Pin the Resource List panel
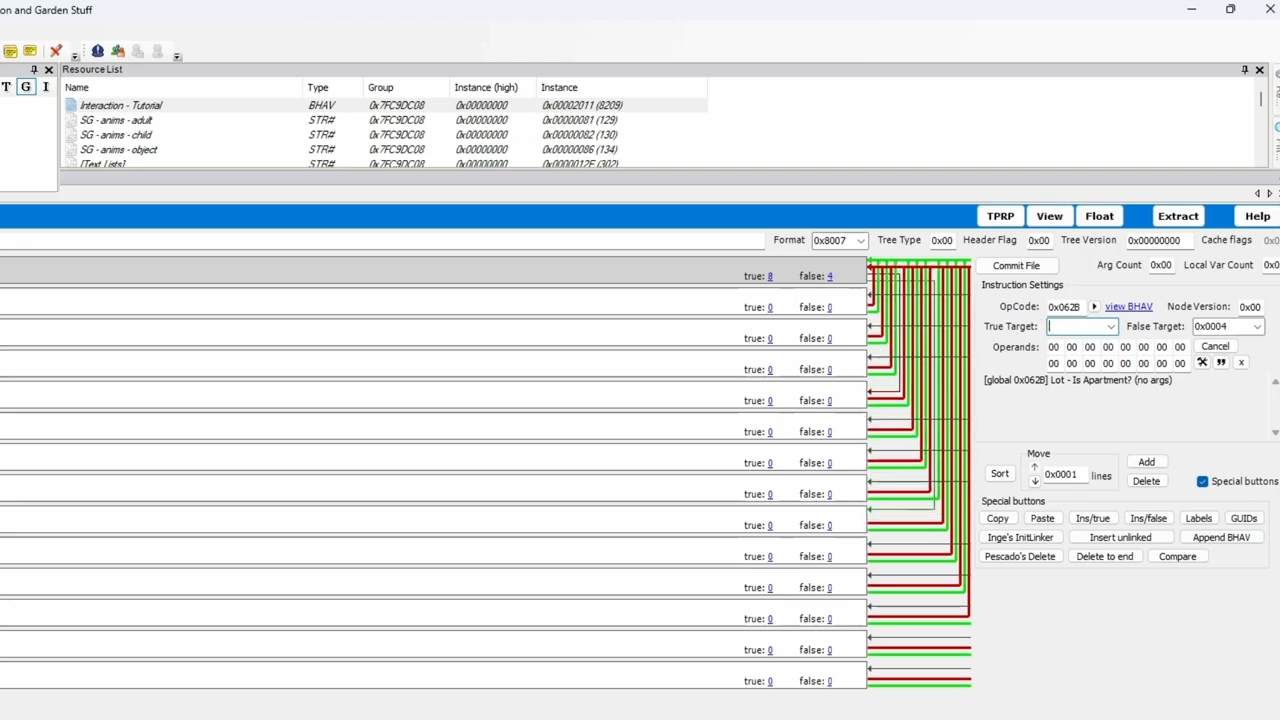Screen dimensions: 1280x720 [1244, 70]
